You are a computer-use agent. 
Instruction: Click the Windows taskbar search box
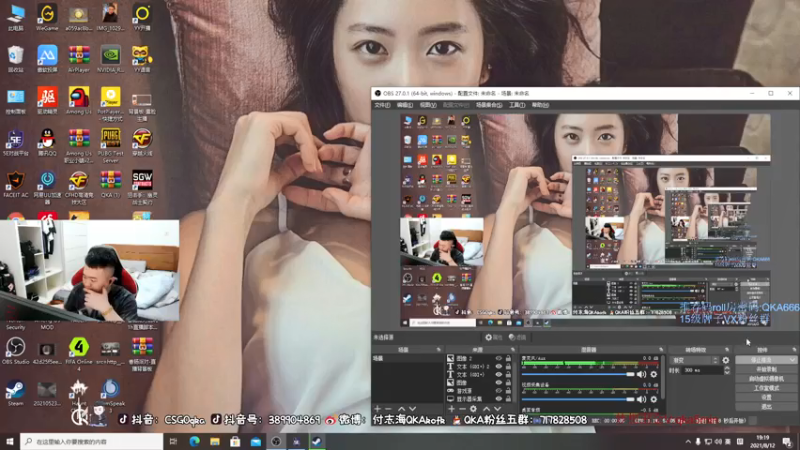tap(92, 441)
